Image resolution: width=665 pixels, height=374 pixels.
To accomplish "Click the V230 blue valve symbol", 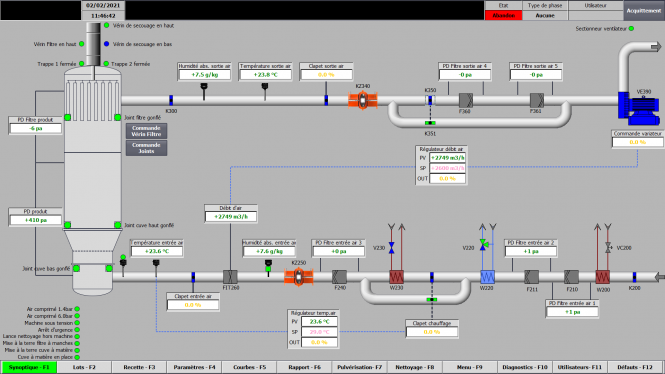I will tap(391, 248).
